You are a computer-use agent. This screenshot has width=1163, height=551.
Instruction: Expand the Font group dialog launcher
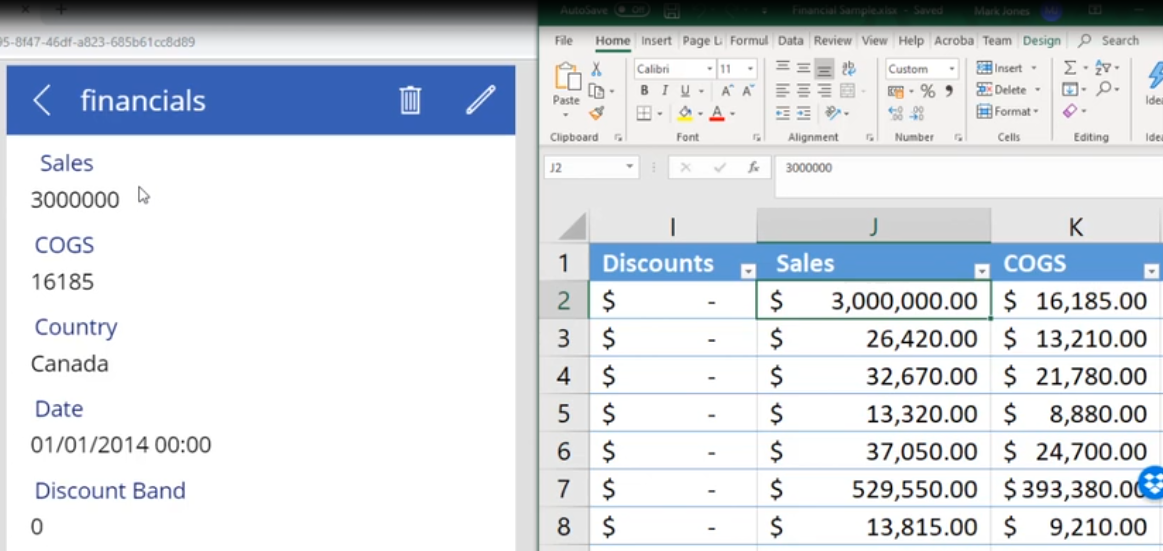[x=757, y=137]
